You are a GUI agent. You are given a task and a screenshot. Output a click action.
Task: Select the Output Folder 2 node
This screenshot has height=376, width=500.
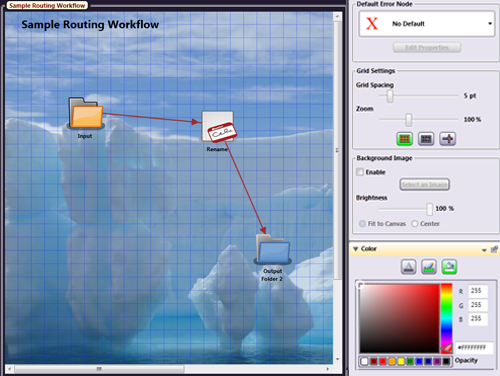[x=273, y=250]
